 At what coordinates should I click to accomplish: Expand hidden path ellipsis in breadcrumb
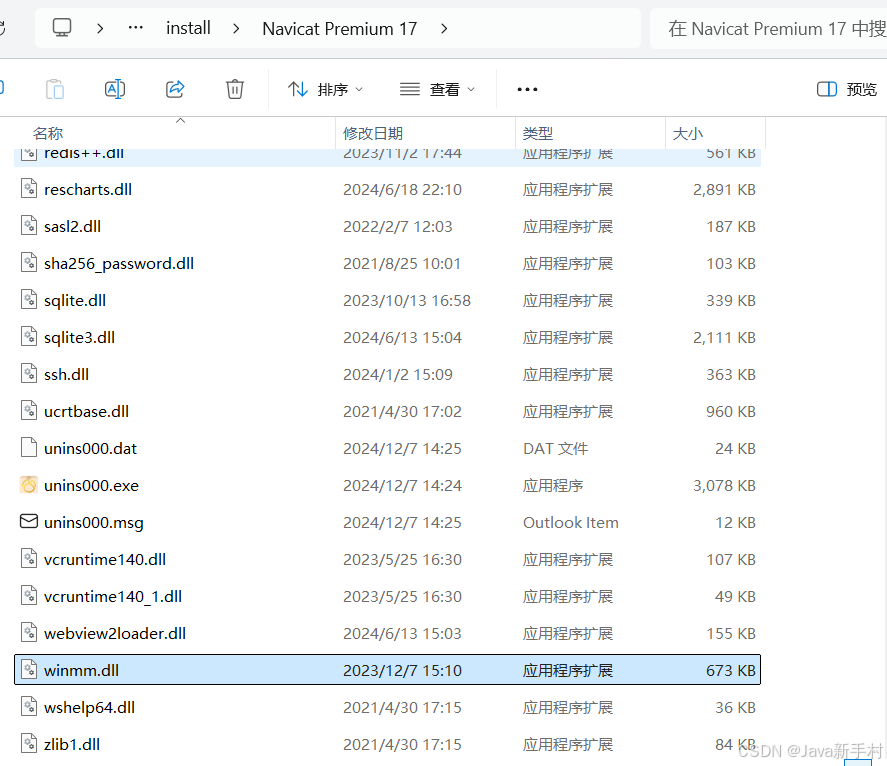tap(136, 28)
